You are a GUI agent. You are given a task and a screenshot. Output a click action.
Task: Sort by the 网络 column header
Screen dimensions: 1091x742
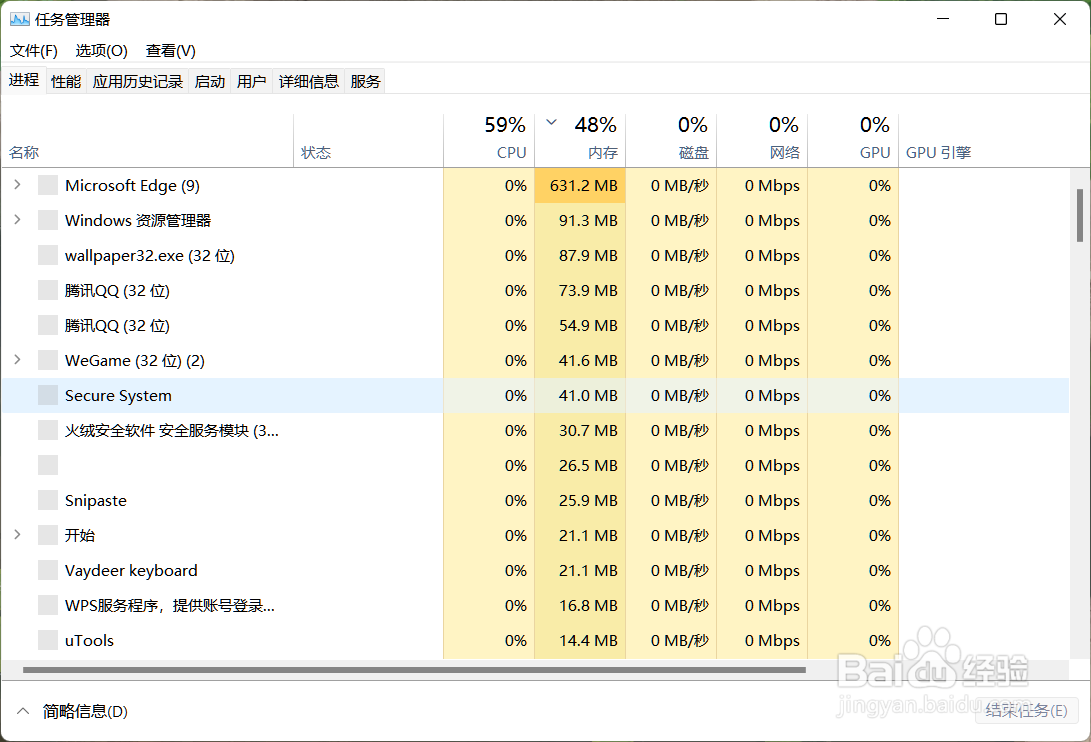[762, 141]
